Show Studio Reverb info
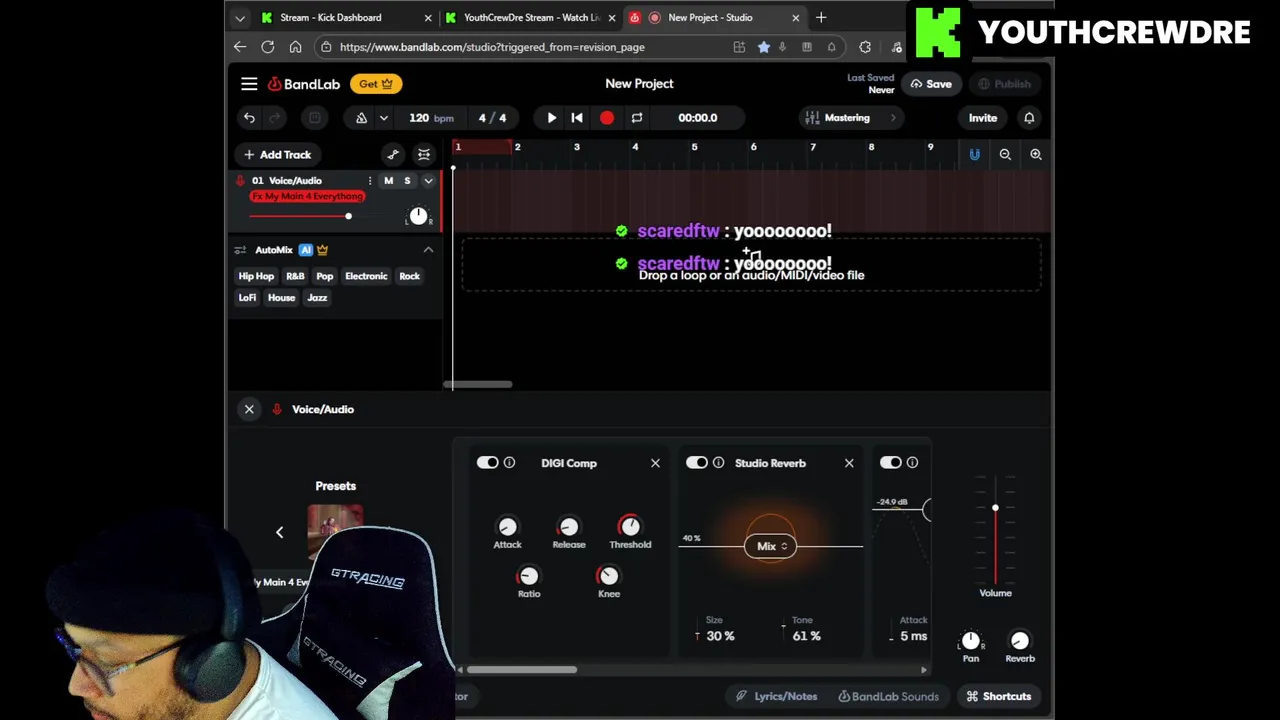 (x=718, y=463)
